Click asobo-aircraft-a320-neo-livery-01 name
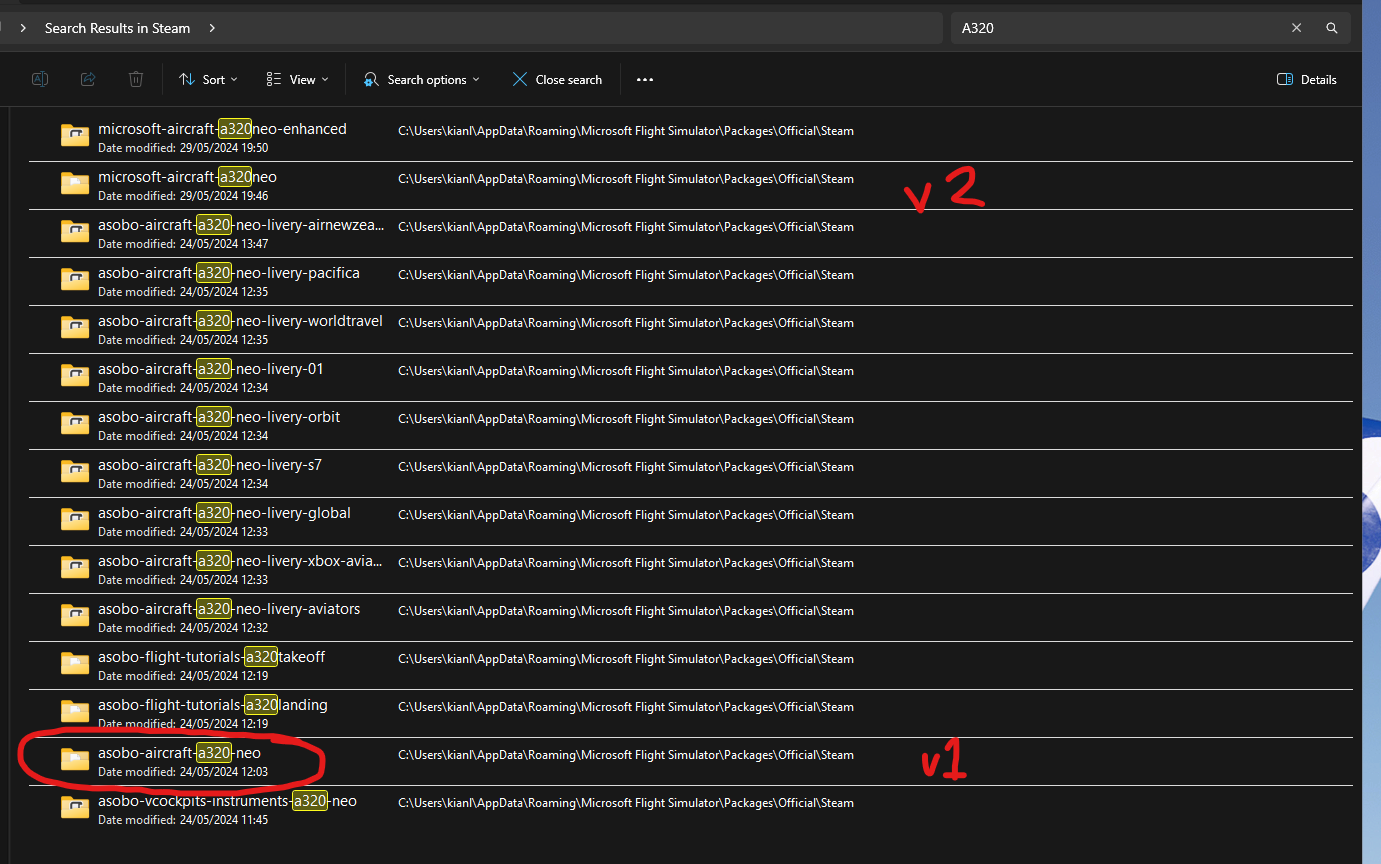Viewport: 1381px width, 864px height. point(211,369)
